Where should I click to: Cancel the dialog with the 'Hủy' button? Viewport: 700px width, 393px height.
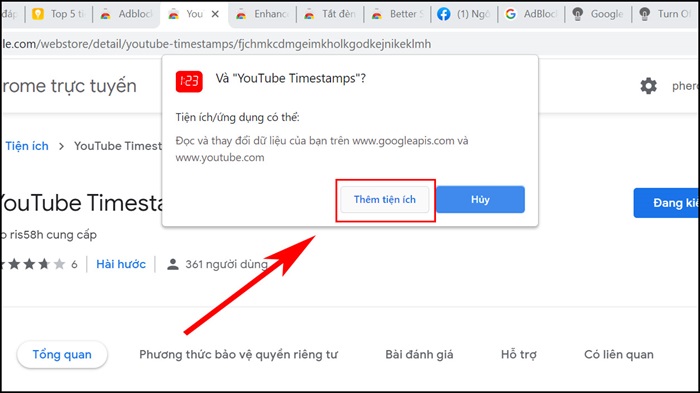480,200
